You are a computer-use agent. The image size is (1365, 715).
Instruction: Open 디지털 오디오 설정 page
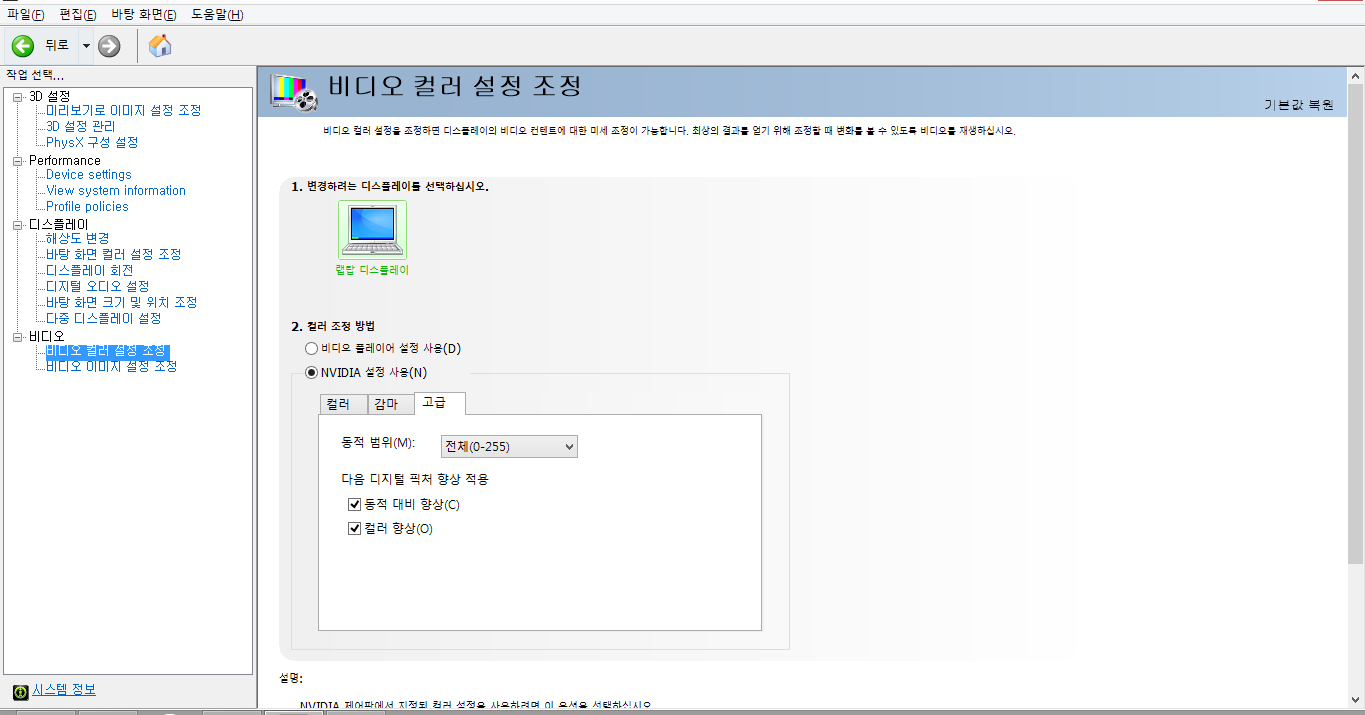97,286
